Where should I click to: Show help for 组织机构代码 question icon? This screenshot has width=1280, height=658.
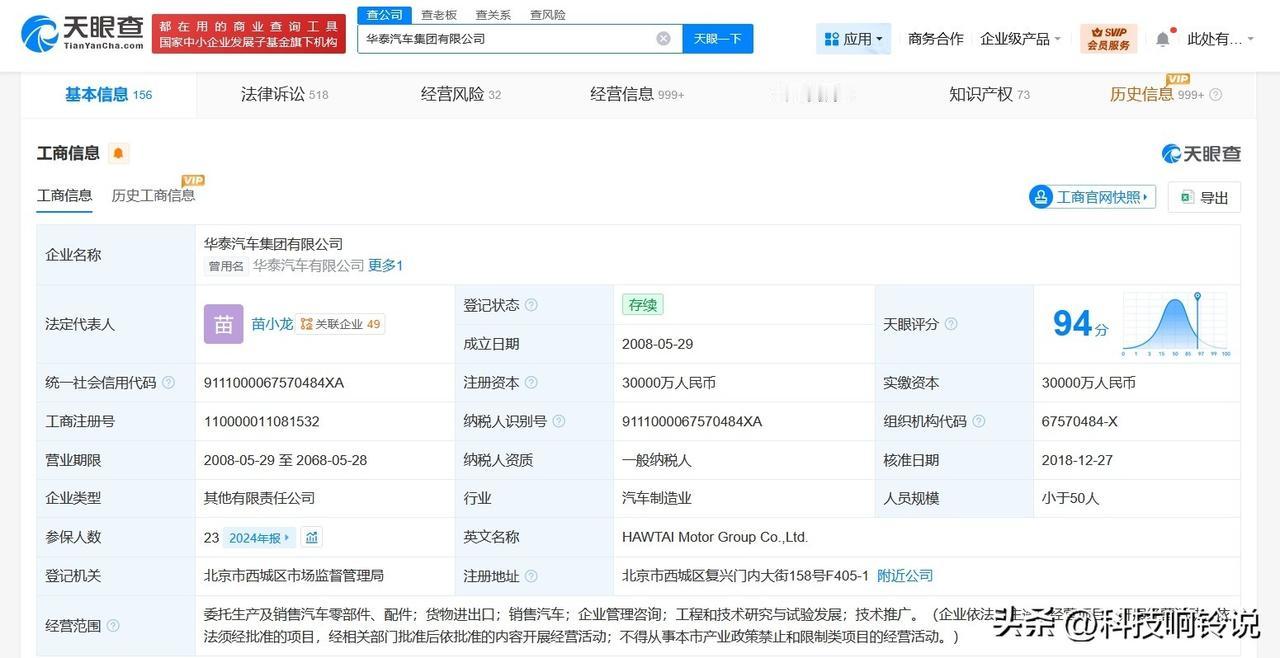pos(979,422)
